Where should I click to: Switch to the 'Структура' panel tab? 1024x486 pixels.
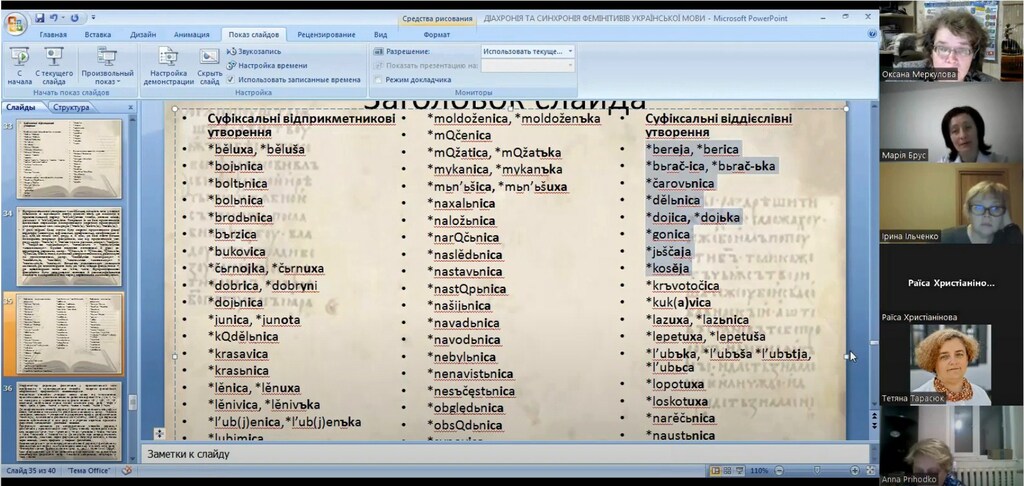pyautogui.click(x=71, y=108)
